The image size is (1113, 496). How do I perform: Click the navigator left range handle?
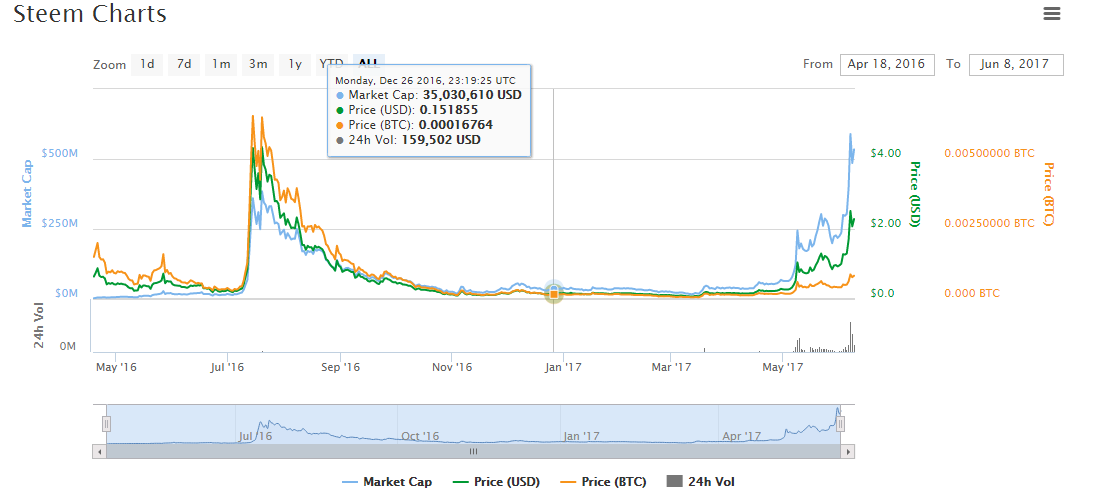pyautogui.click(x=106, y=424)
